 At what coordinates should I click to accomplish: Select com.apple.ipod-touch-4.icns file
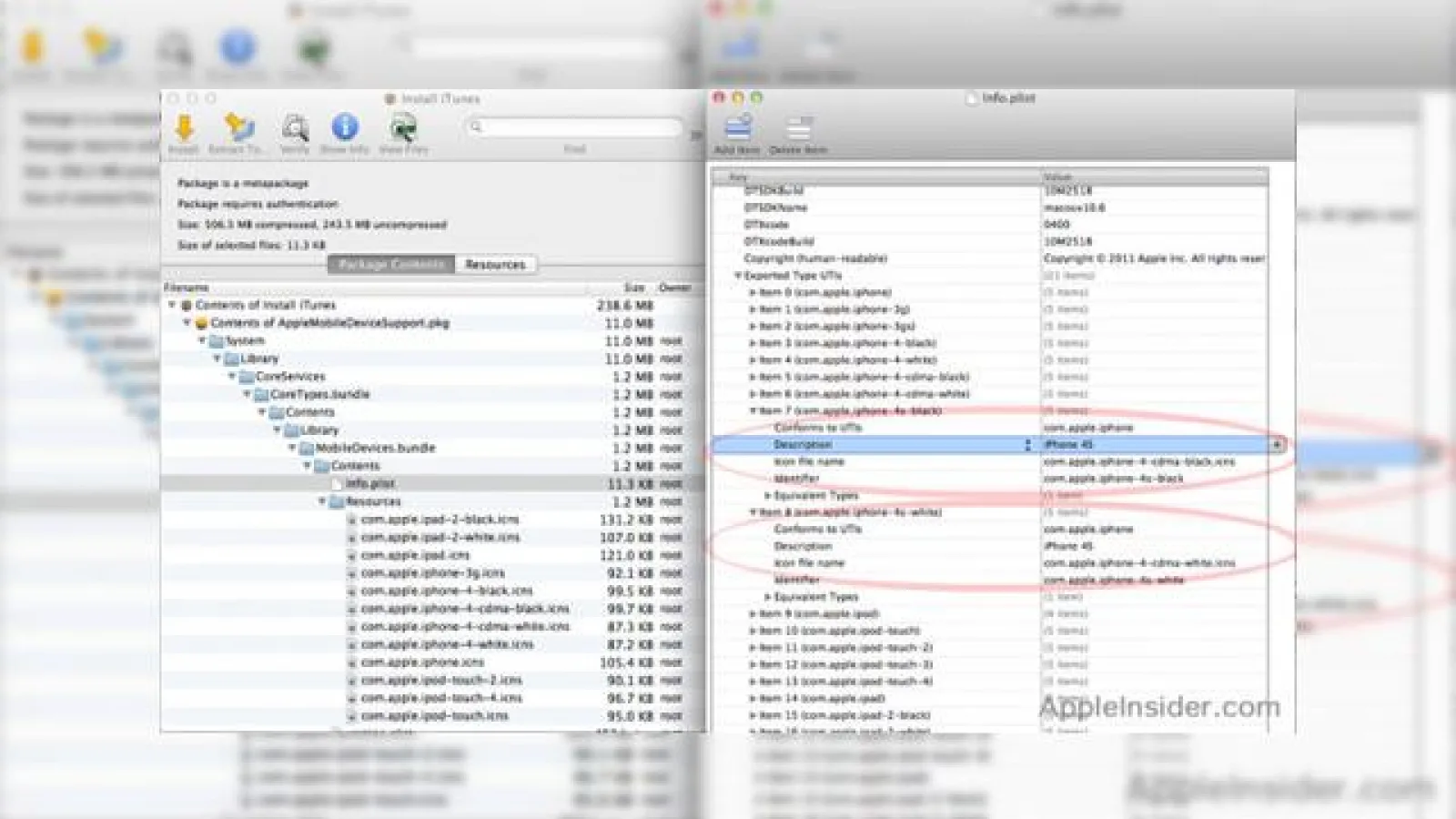click(432, 698)
